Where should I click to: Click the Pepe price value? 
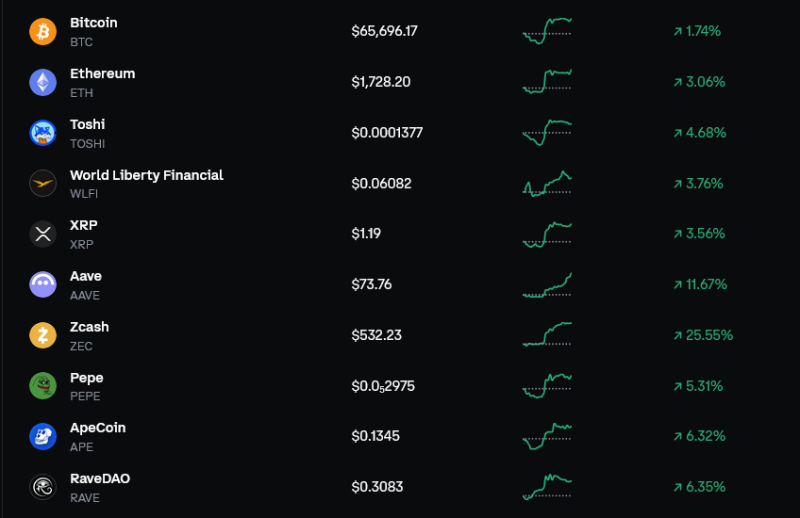point(383,386)
